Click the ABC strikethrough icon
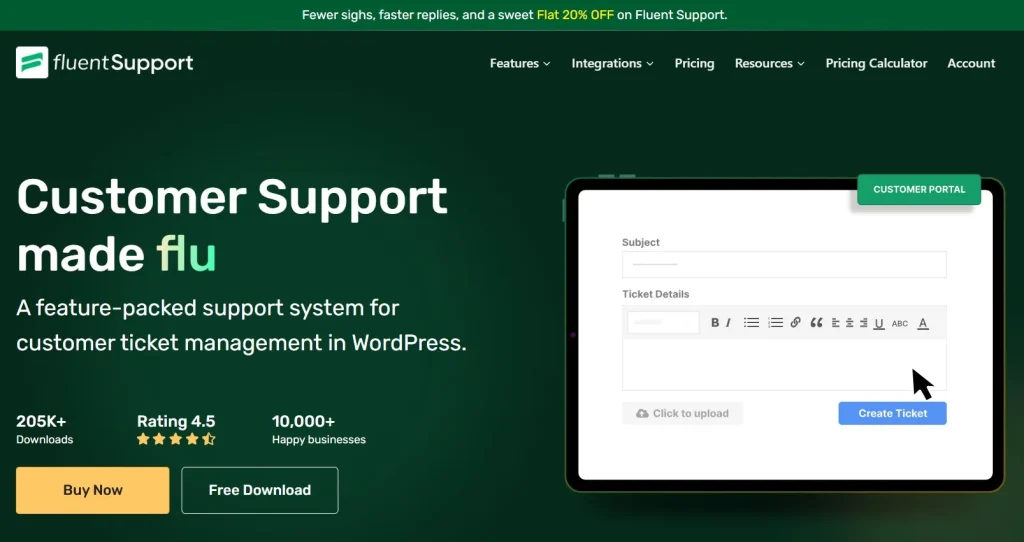This screenshot has height=542, width=1024. [900, 323]
